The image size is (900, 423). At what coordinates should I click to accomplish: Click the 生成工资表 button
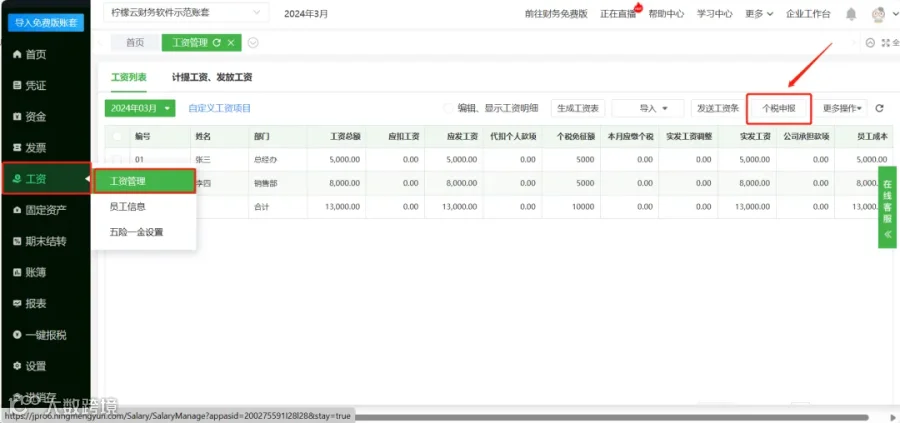(x=578, y=108)
